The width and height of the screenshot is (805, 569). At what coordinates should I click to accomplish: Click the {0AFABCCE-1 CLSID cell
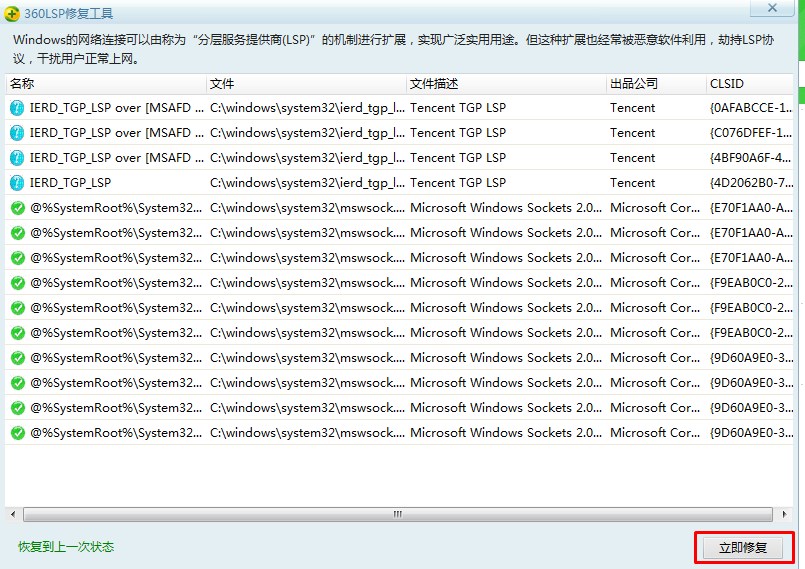[751, 108]
